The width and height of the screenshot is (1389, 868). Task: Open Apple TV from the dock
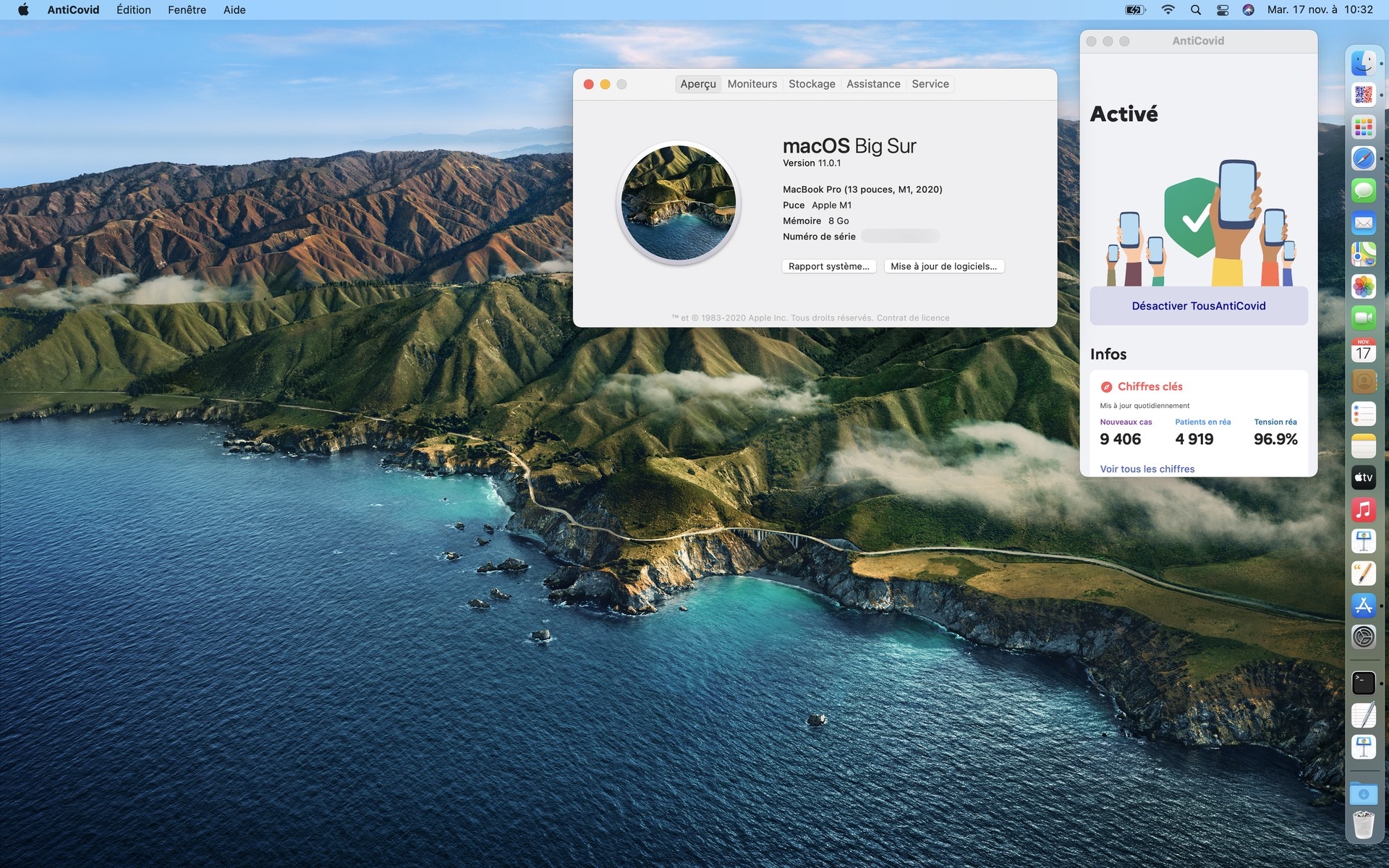pyautogui.click(x=1363, y=477)
